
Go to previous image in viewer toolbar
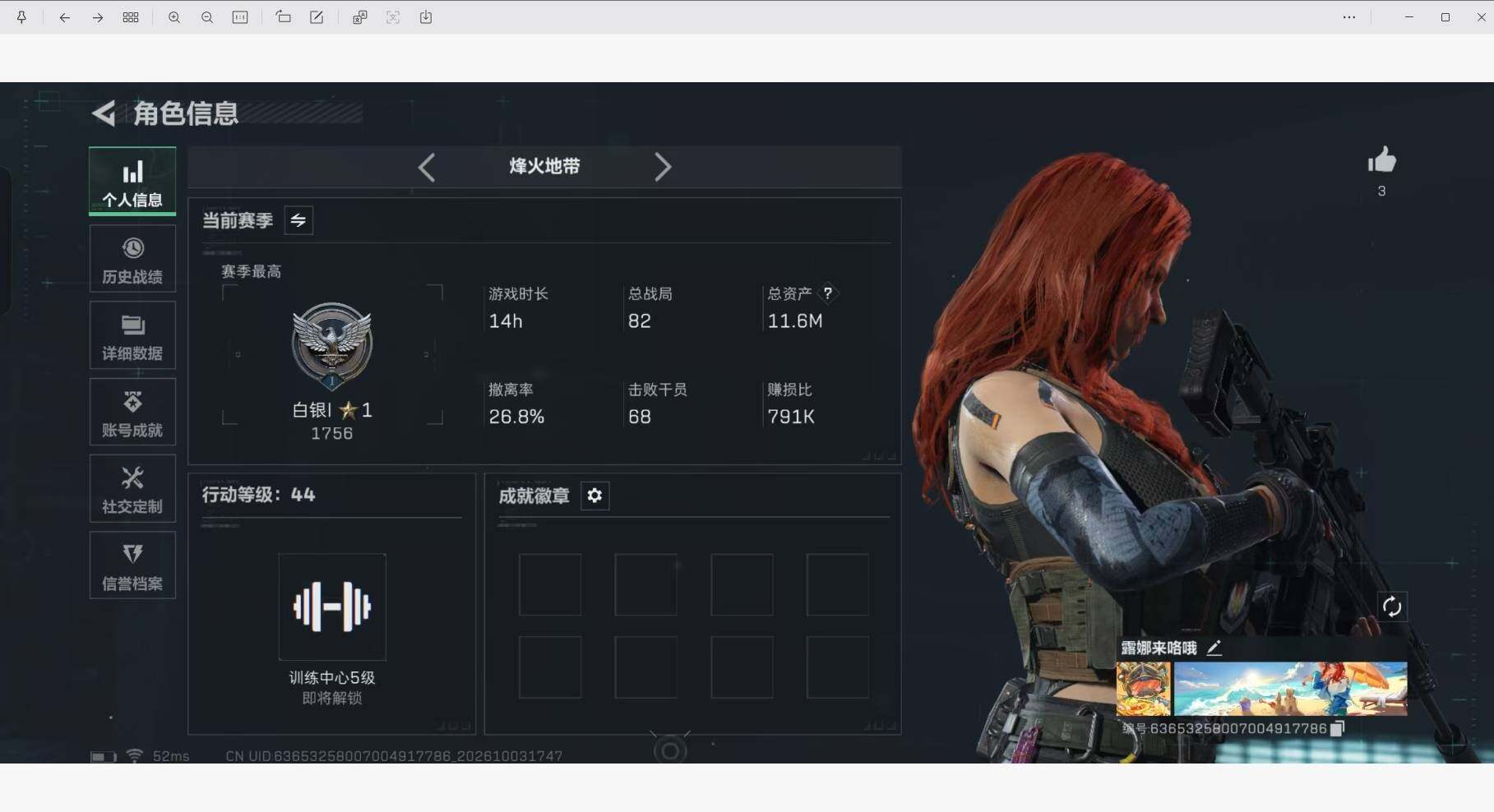coord(64,17)
